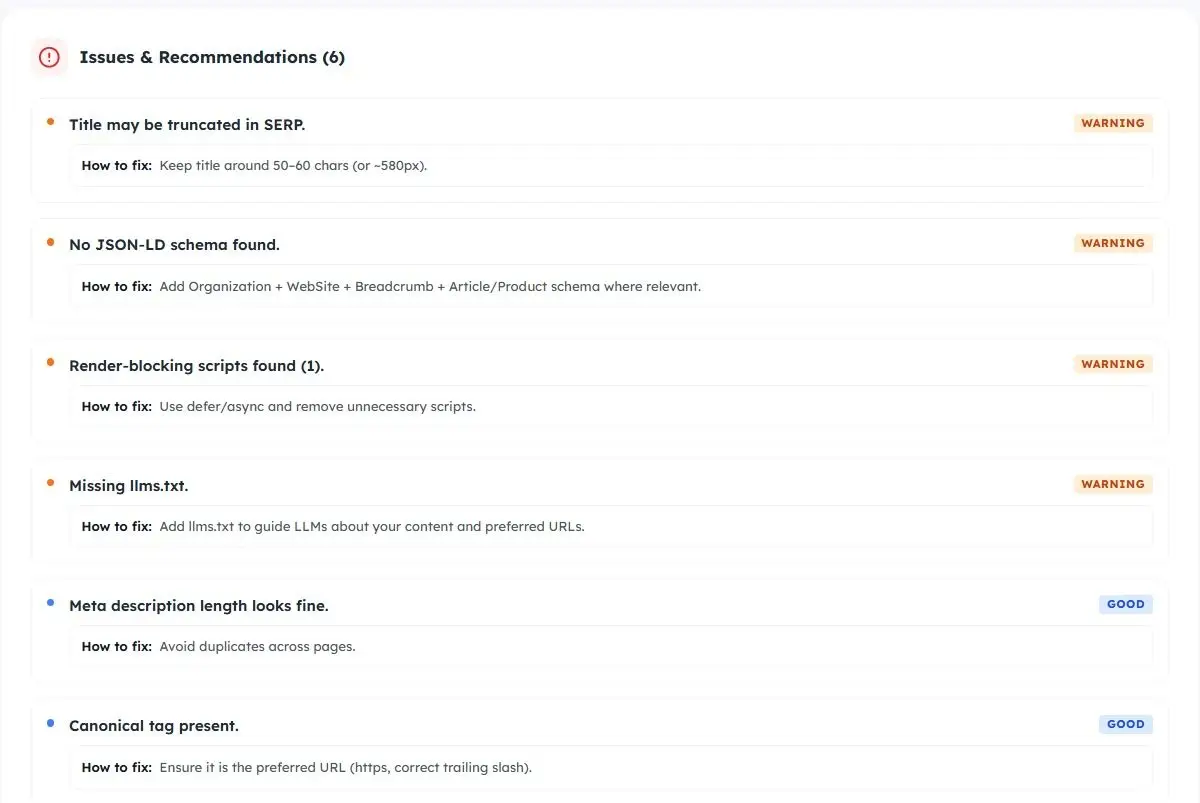
Task: Click the orange dot next to Title truncation issue
Action: [x=51, y=122]
